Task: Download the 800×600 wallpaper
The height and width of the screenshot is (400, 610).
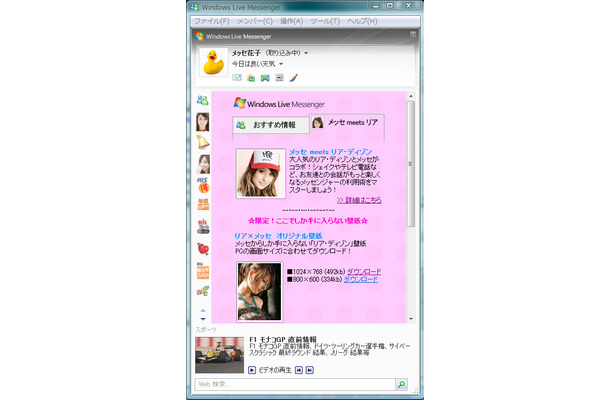Action: click(361, 279)
